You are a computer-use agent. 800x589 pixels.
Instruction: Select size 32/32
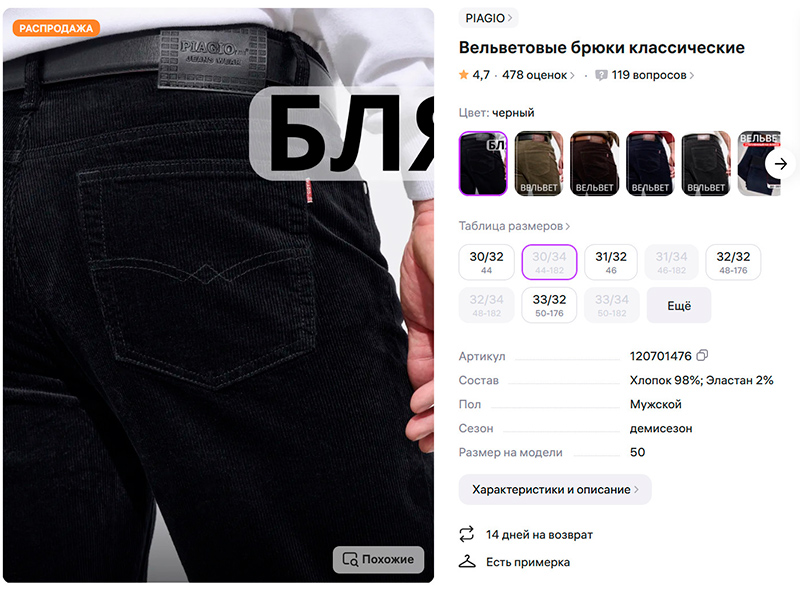tap(733, 262)
